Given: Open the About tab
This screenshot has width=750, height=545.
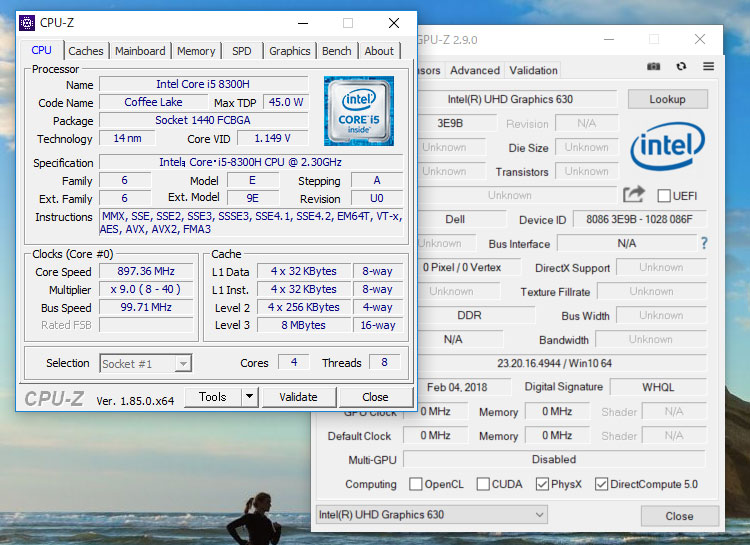Looking at the screenshot, I should 379,51.
